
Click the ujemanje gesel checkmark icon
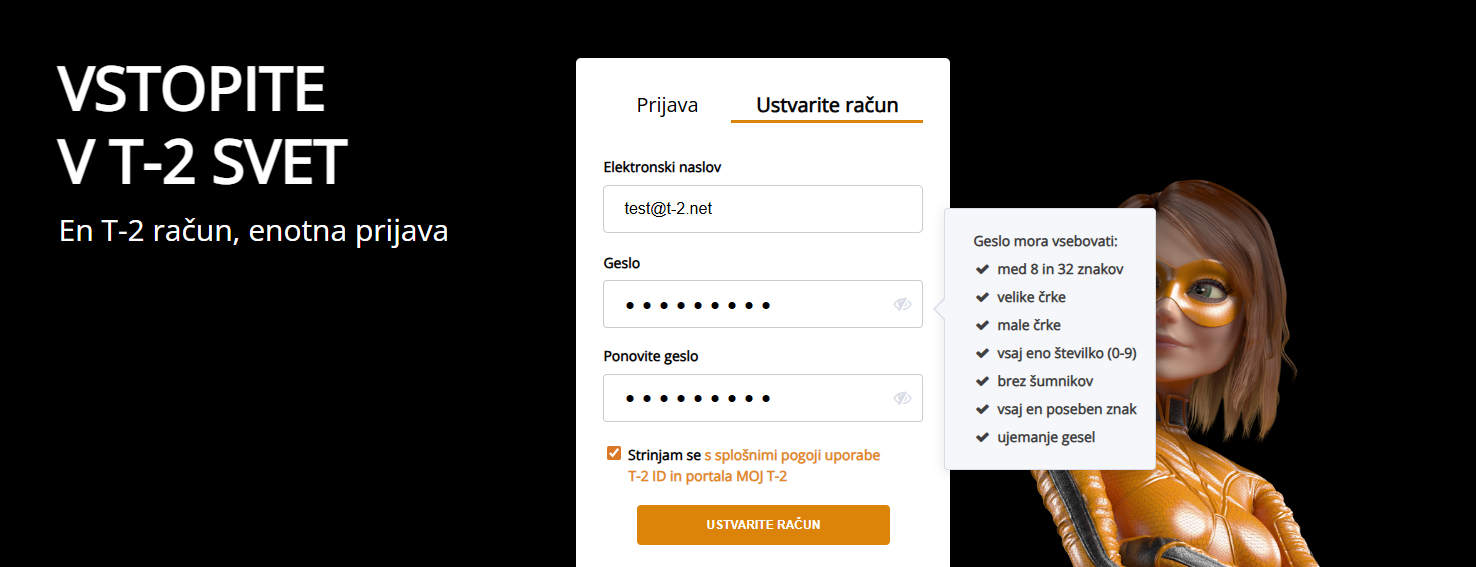(982, 437)
